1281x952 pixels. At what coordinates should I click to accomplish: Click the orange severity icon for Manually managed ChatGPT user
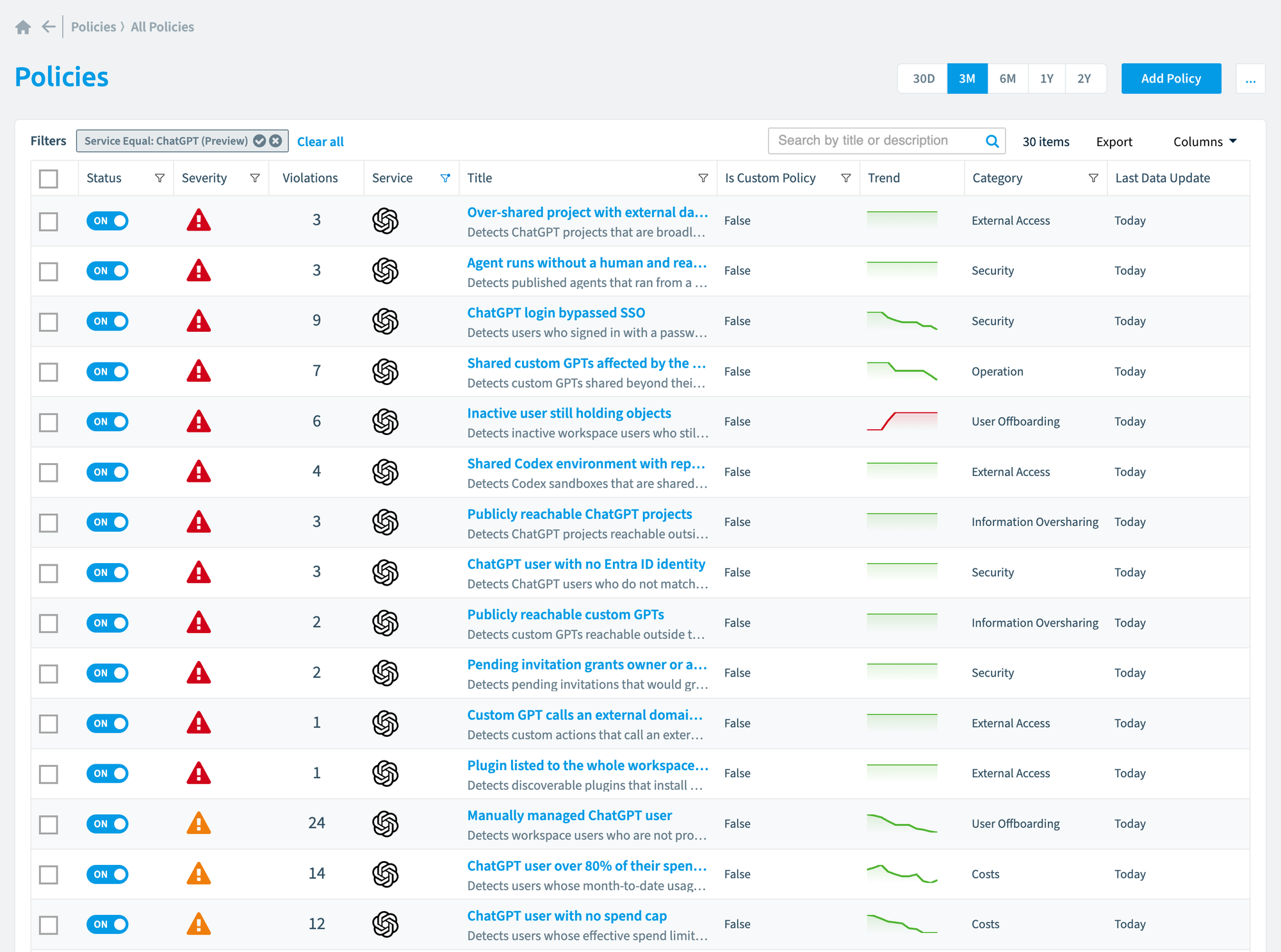[199, 823]
